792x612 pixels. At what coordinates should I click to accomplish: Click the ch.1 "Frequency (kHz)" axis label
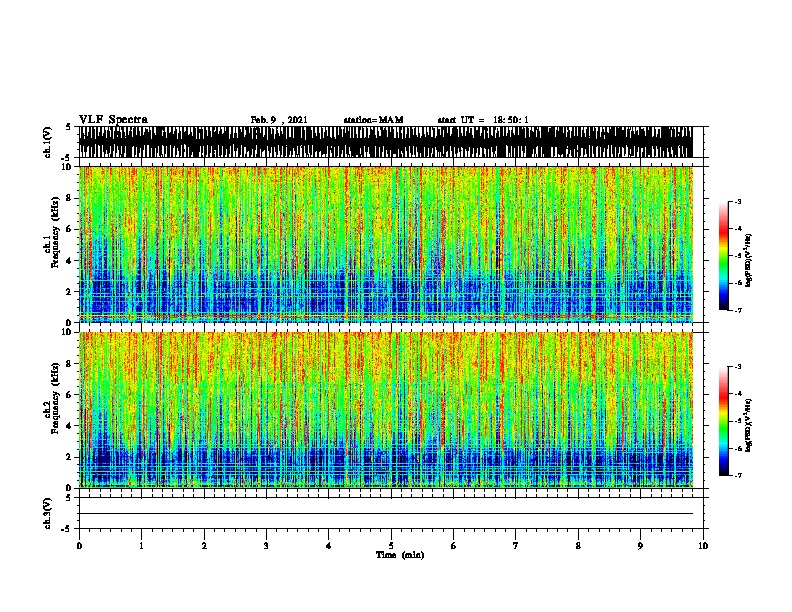point(55,233)
